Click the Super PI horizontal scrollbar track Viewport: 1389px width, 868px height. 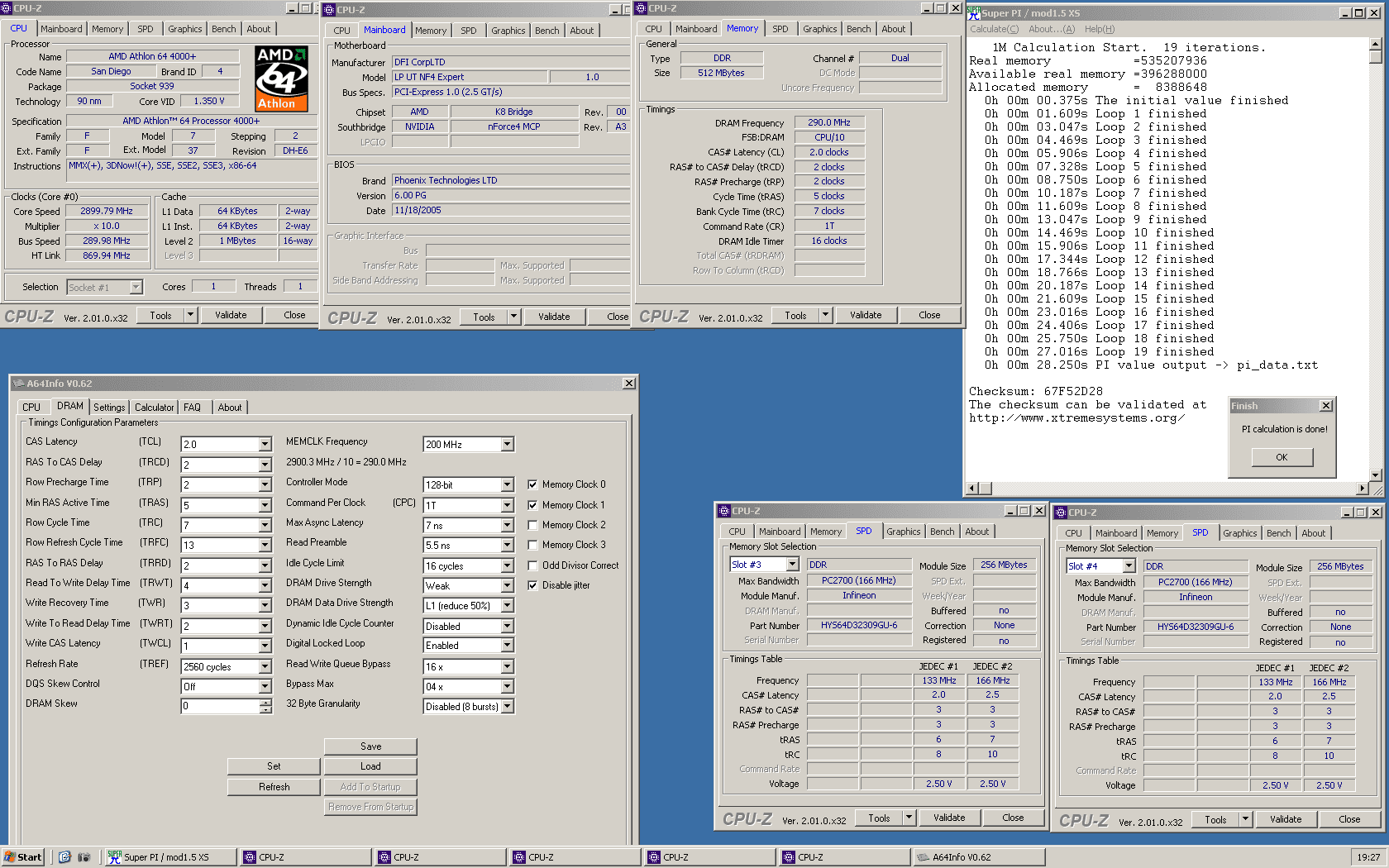pos(1174,489)
